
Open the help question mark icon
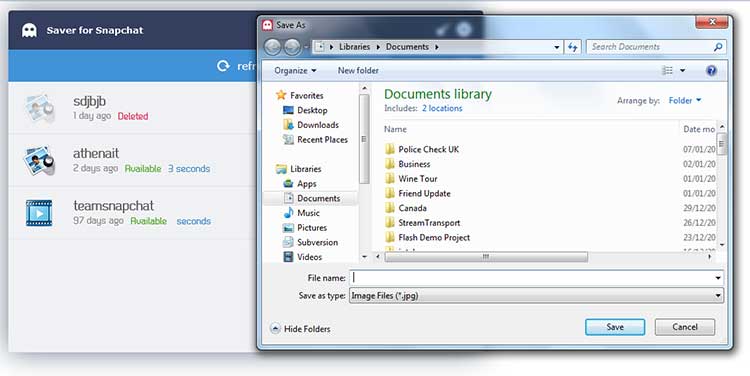coord(711,71)
